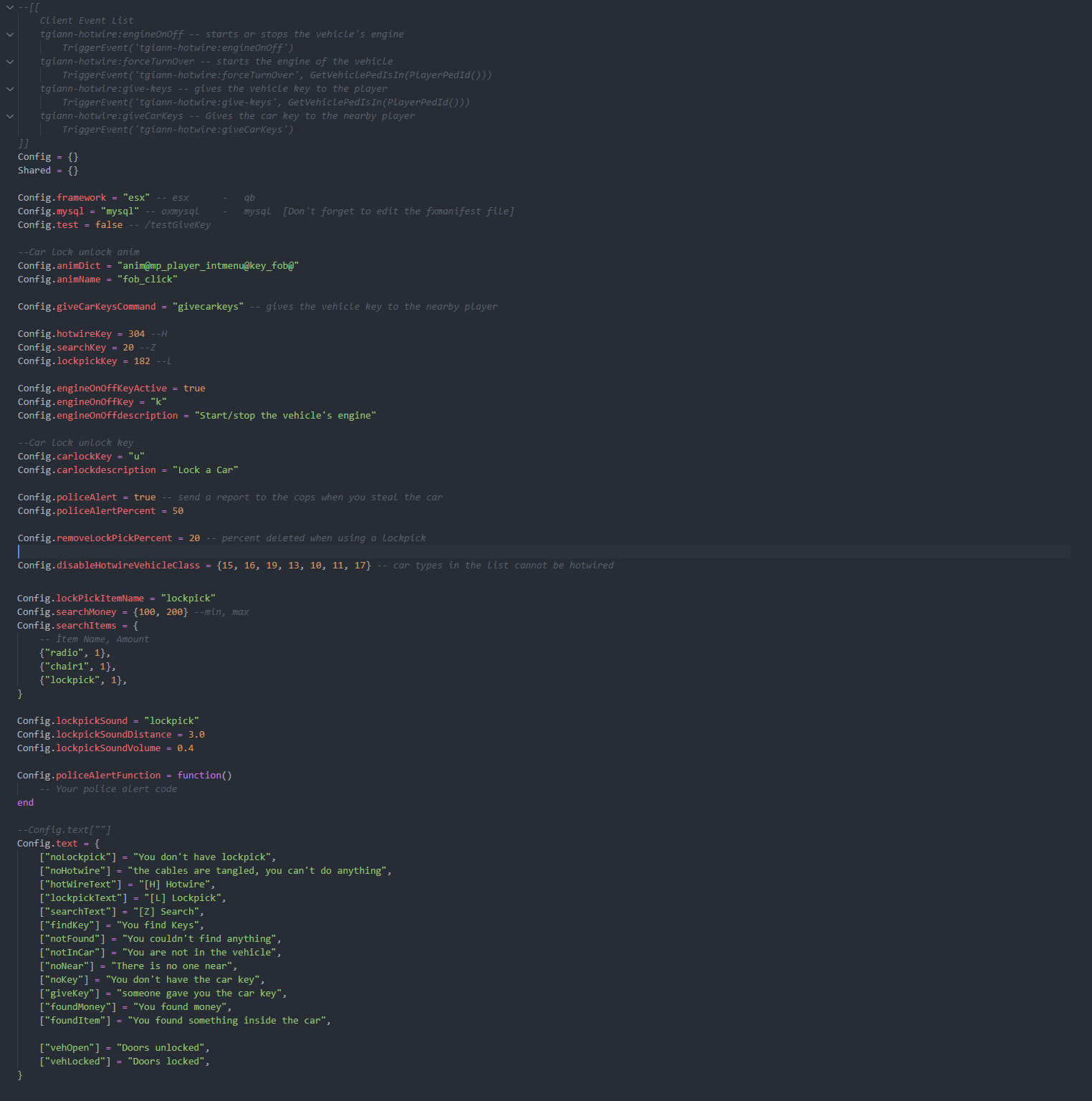This screenshot has height=1101, width=1092.
Task: Click the "Doors locked" vehLocked string
Action: (x=166, y=1062)
